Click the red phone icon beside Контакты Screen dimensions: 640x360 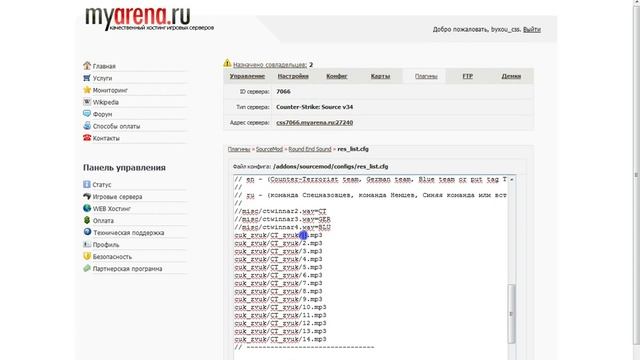tap(87, 138)
